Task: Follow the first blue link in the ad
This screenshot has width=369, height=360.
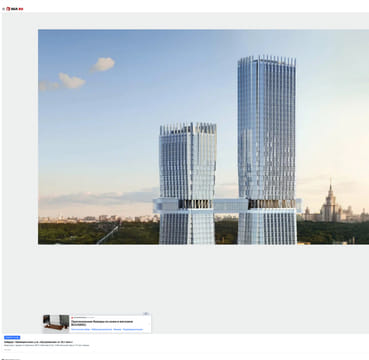Action: tap(80, 329)
